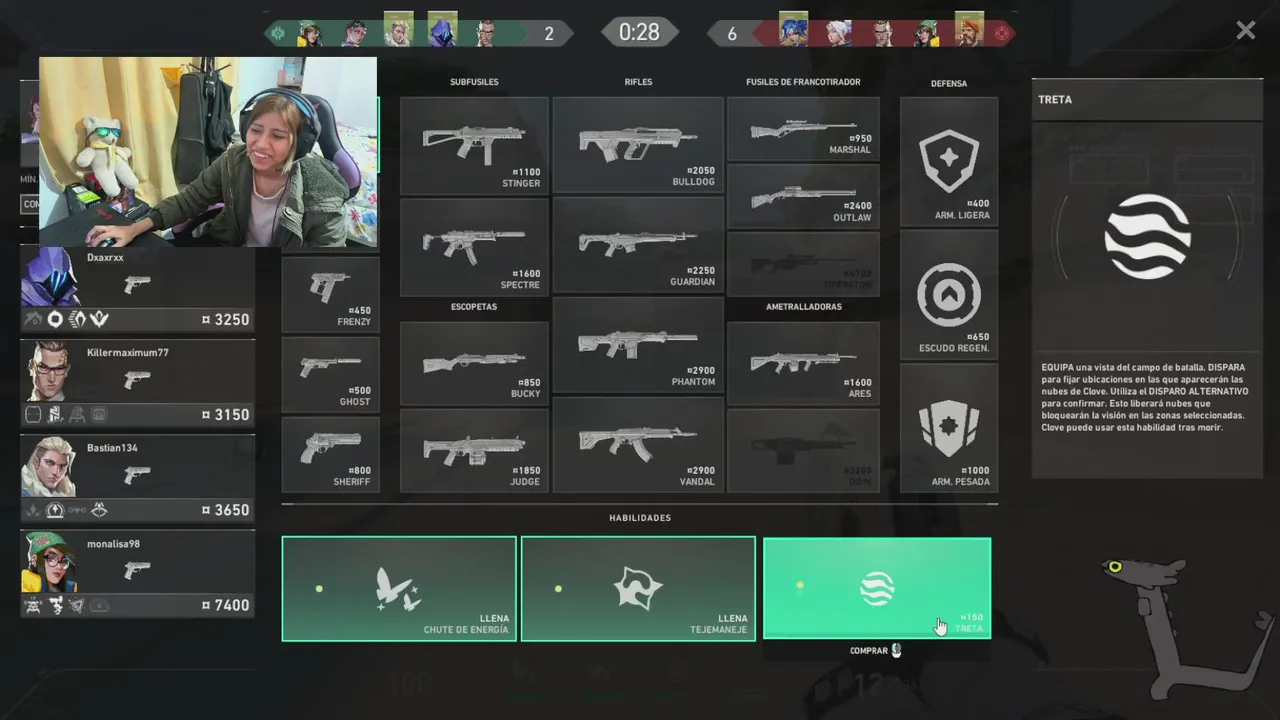Screen dimensions: 1280x720
Task: Buy the Judge shotgun
Action: point(474,450)
